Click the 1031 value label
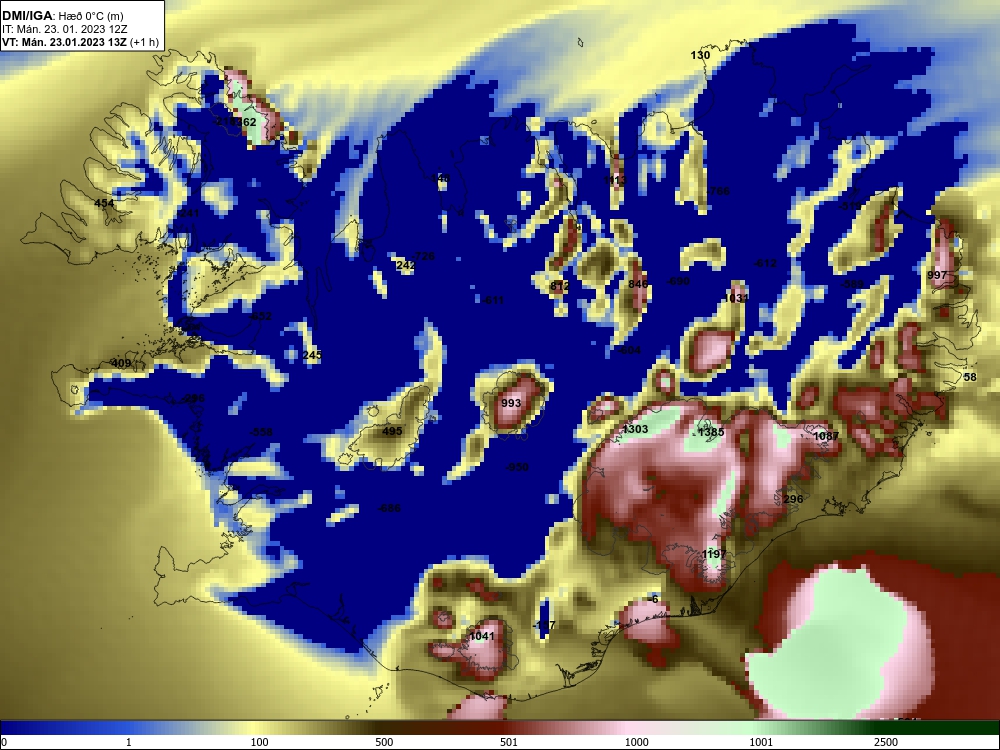 (736, 298)
